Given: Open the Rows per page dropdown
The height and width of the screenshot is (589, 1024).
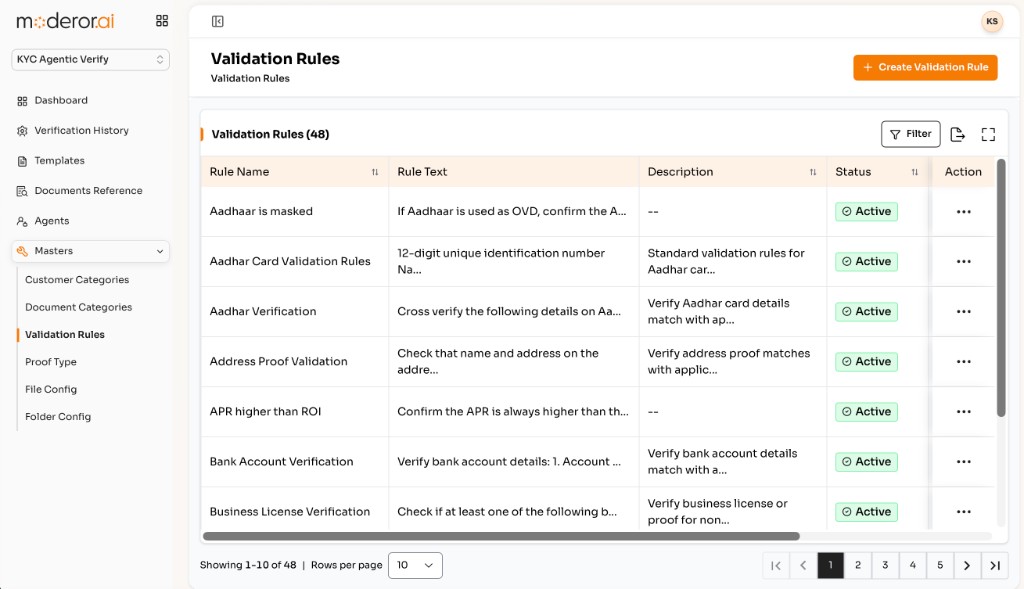Looking at the screenshot, I should [x=415, y=565].
